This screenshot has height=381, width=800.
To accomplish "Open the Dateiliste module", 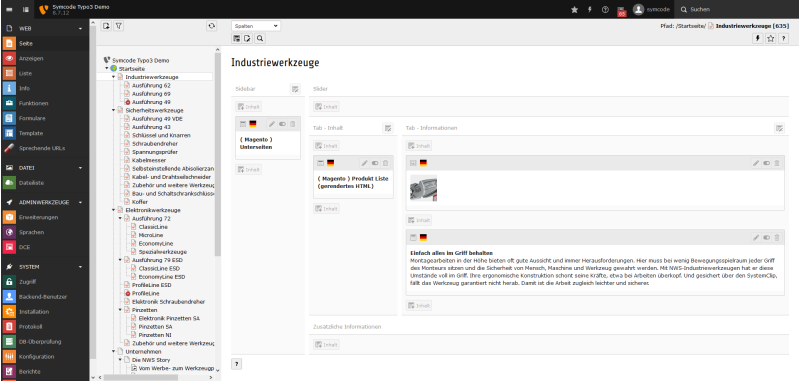I will (44, 183).
